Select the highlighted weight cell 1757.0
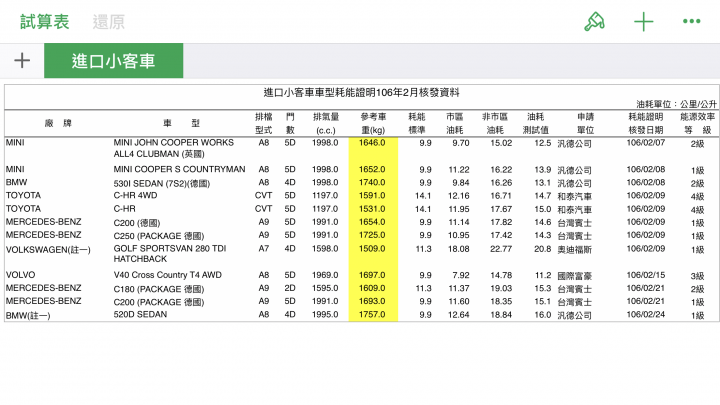 [372, 315]
